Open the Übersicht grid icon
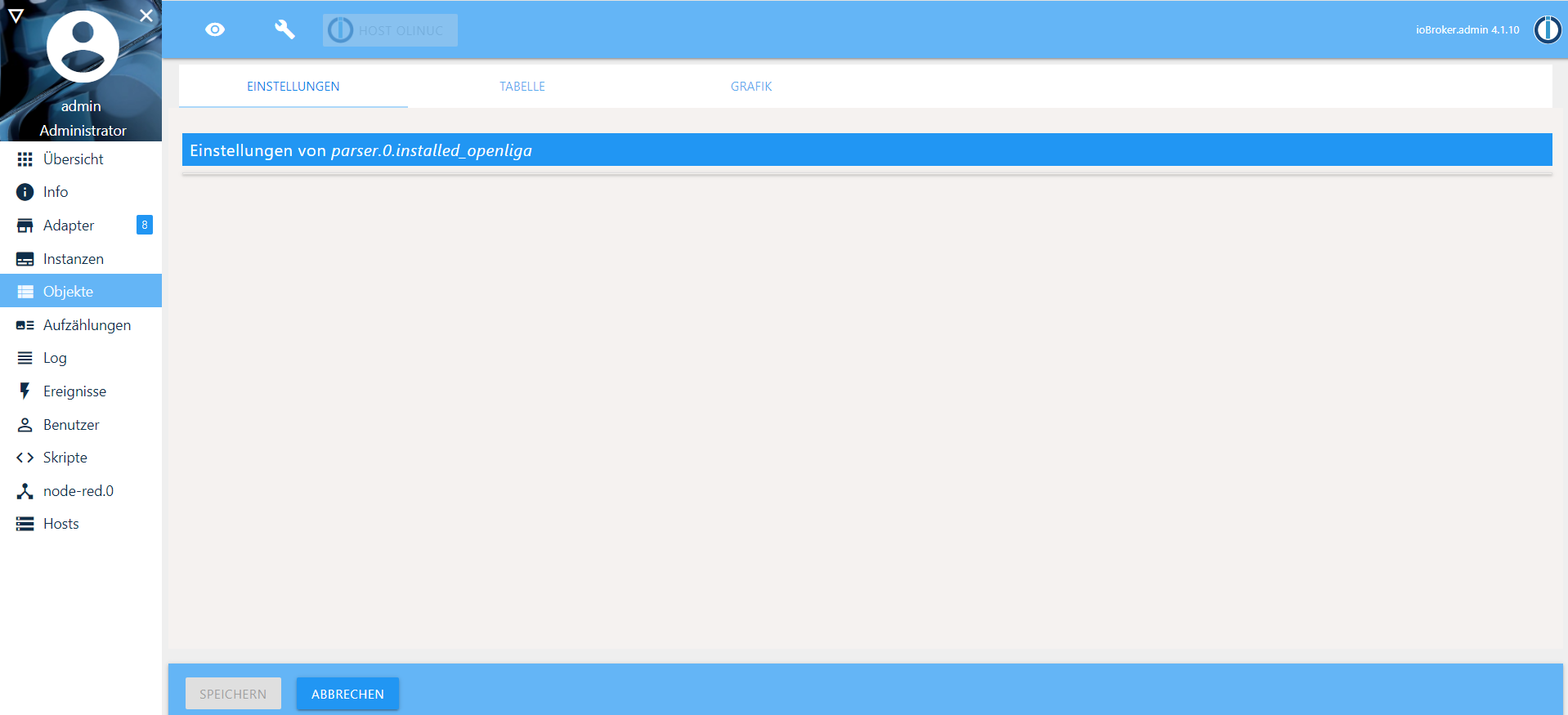The height and width of the screenshot is (715, 1568). coord(25,159)
